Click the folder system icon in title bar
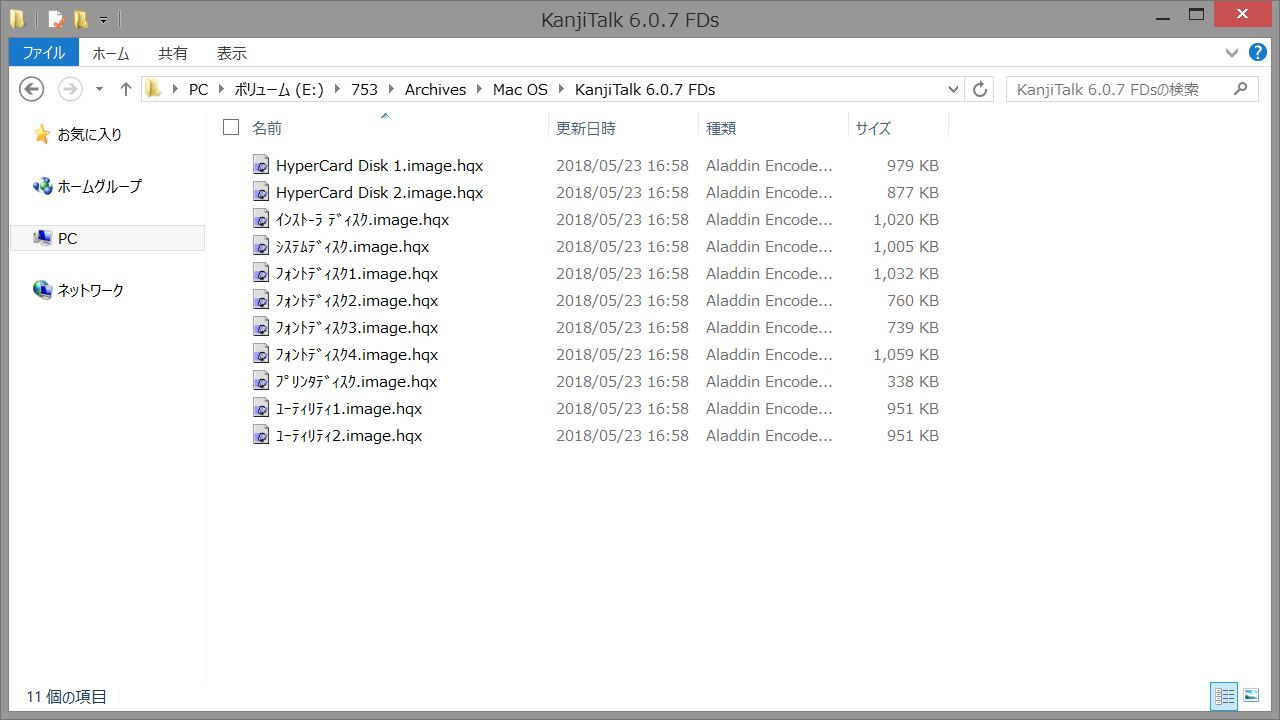 click(x=17, y=19)
